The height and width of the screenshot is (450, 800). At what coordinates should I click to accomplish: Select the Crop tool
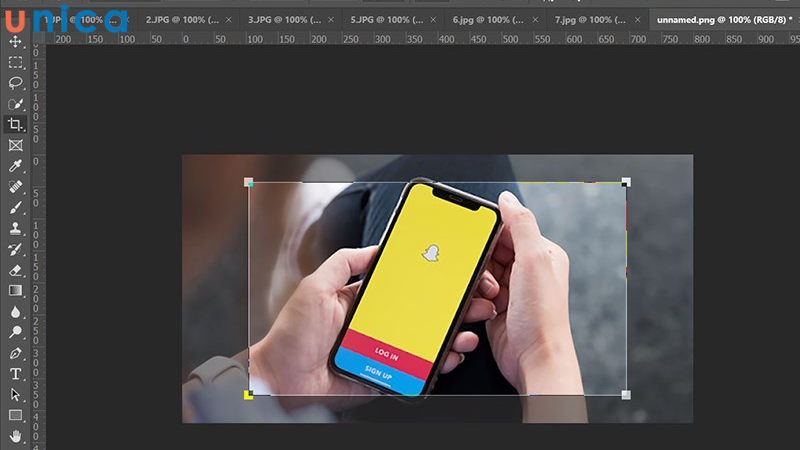pyautogui.click(x=15, y=124)
